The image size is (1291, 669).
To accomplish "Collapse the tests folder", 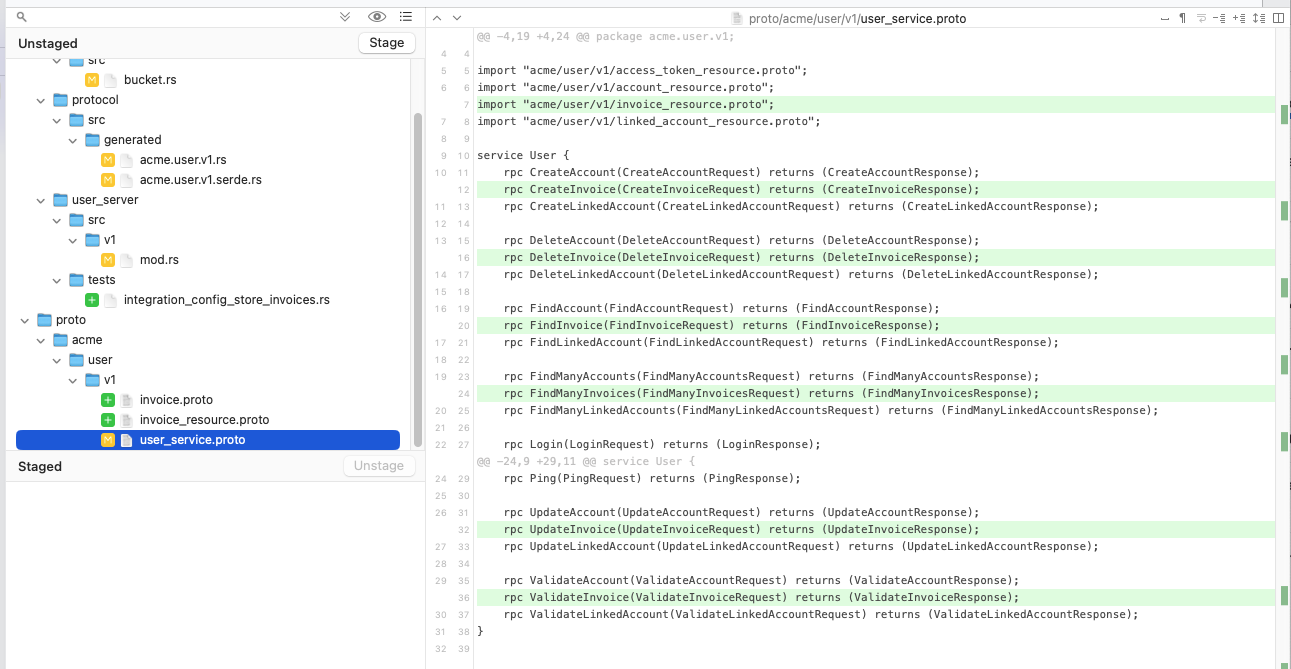I will coord(57,280).
